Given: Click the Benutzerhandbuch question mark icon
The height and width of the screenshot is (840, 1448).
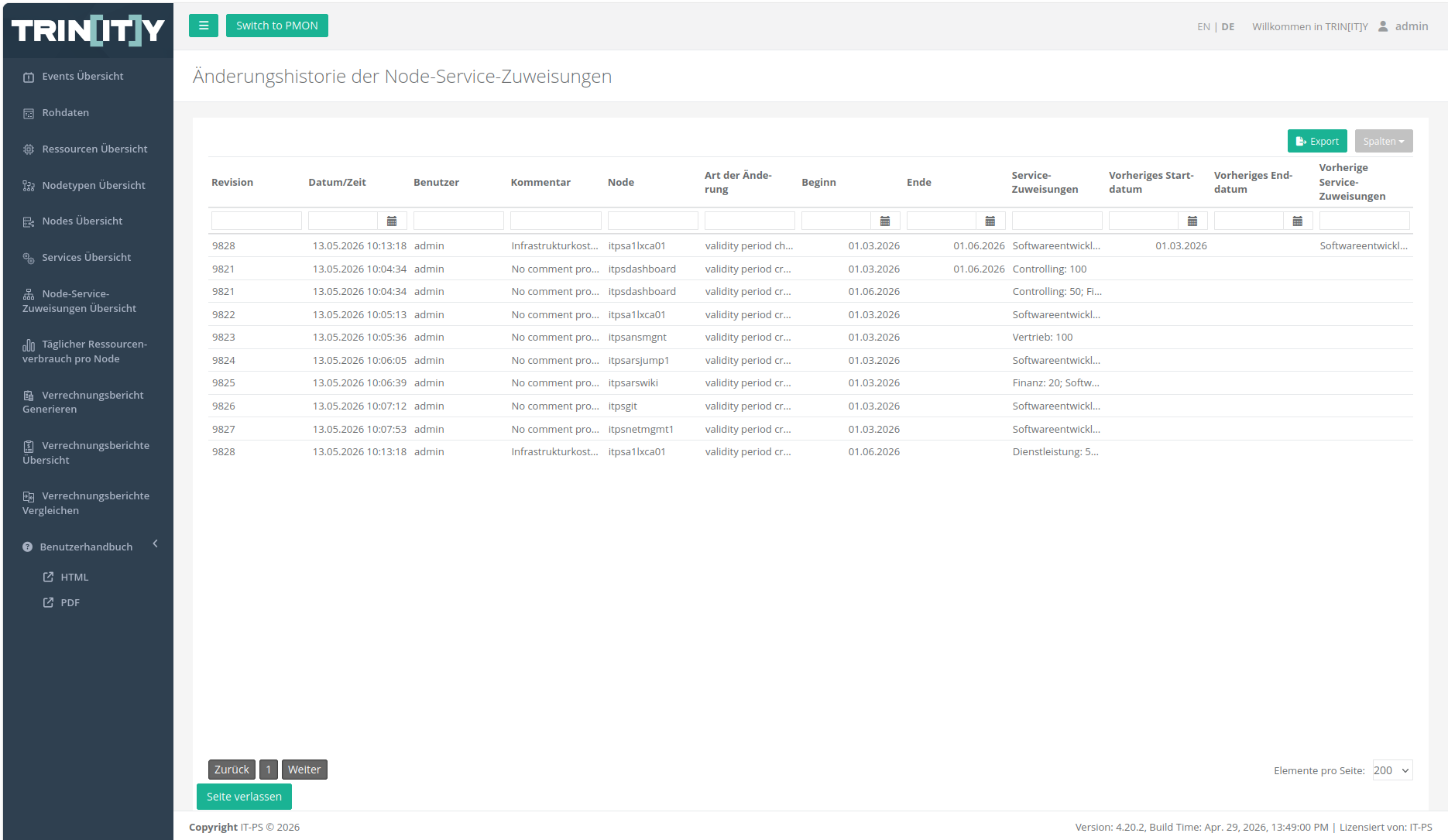Looking at the screenshot, I should 28,547.
